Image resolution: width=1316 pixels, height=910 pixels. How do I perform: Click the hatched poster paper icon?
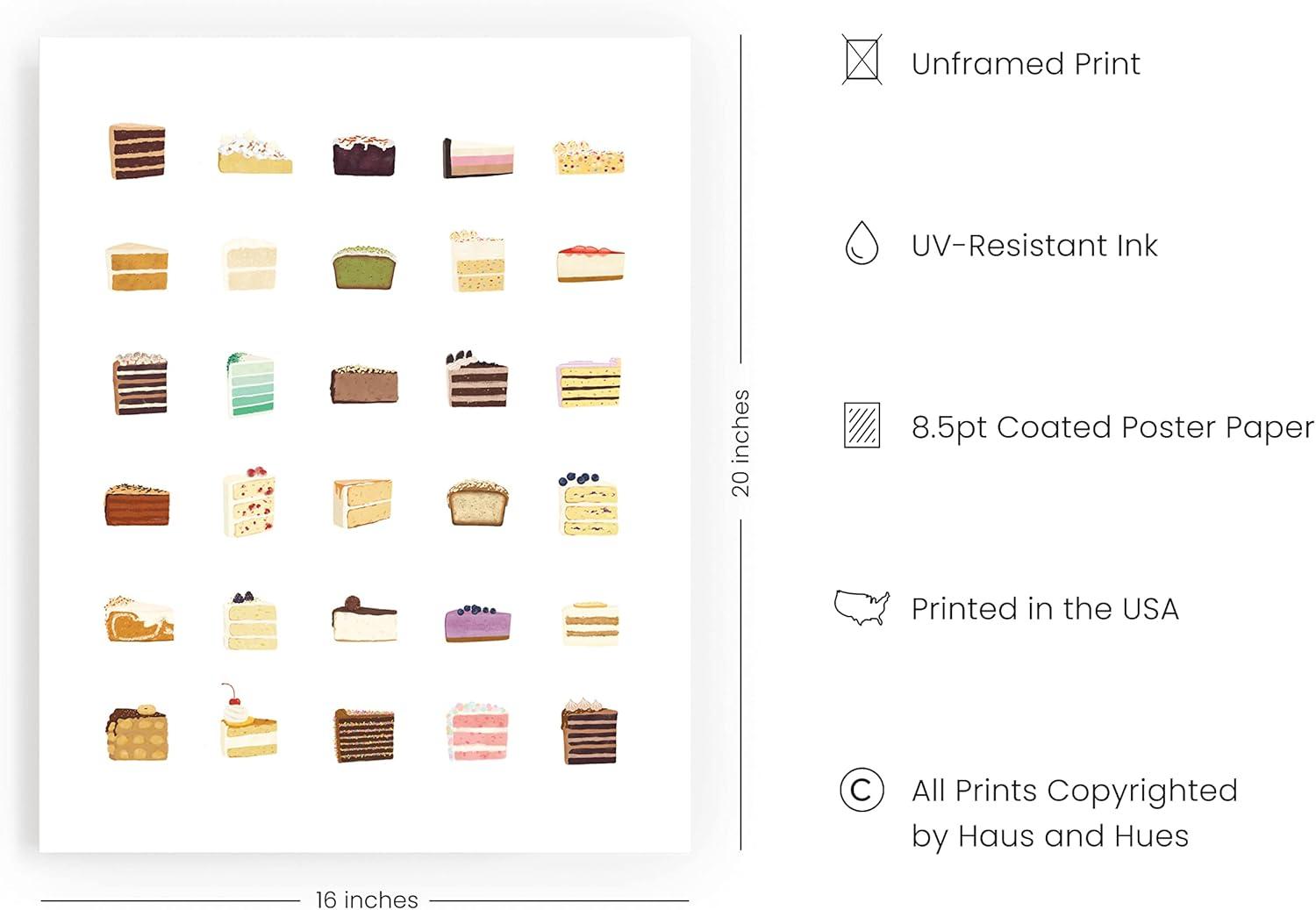click(862, 426)
